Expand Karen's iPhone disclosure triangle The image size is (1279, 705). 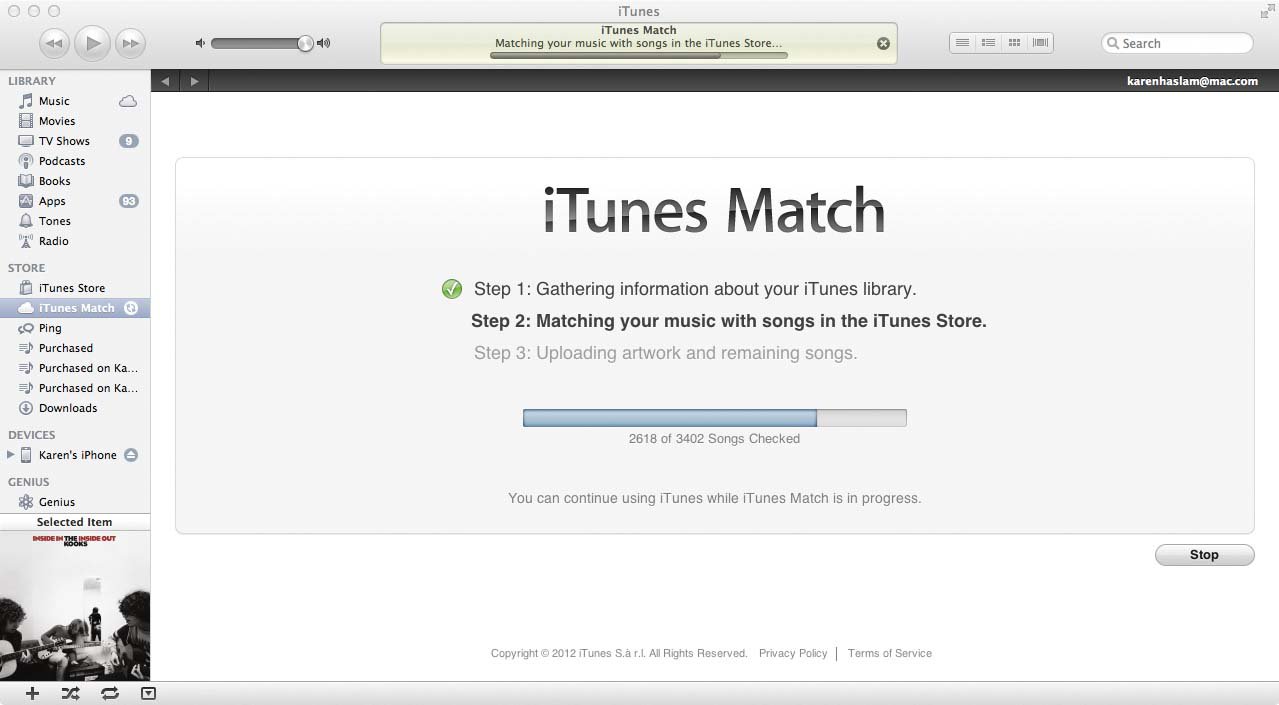11,455
